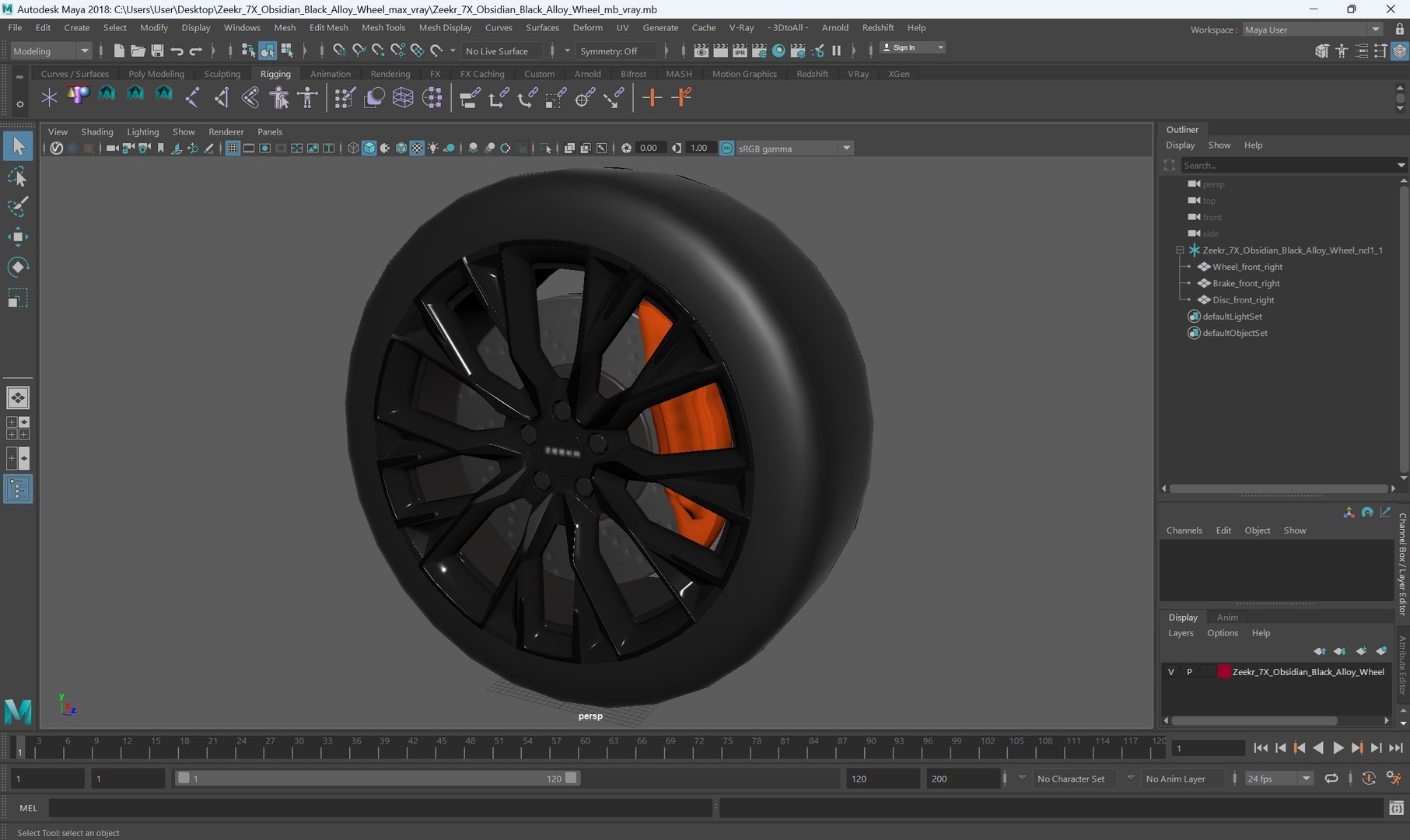Open the viewport Shading menu
Screen dimensions: 1410x840
point(97,131)
